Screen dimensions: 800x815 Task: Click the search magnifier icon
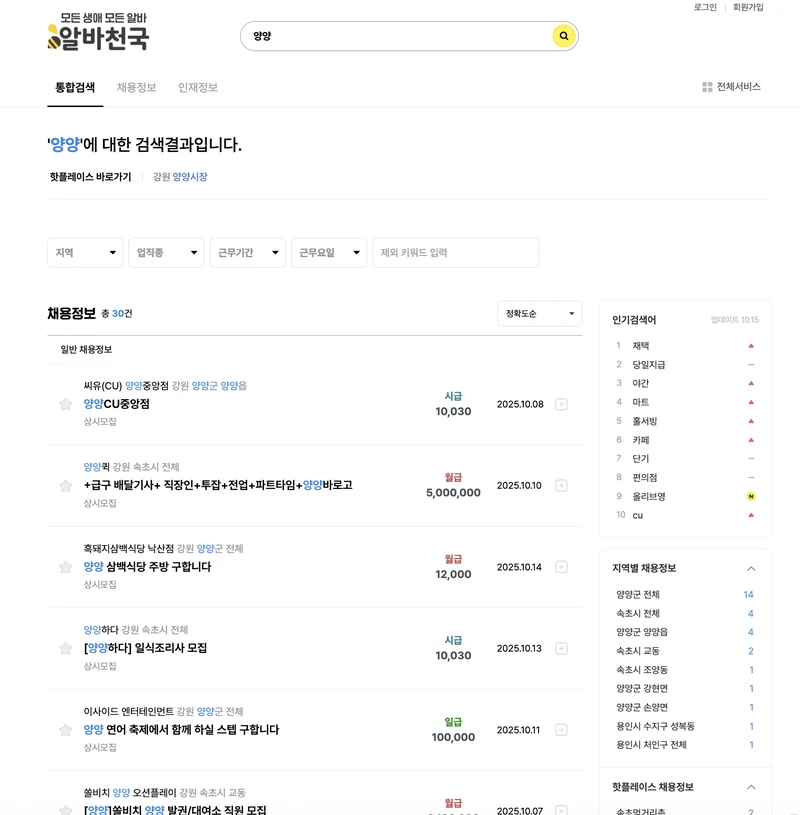(562, 36)
